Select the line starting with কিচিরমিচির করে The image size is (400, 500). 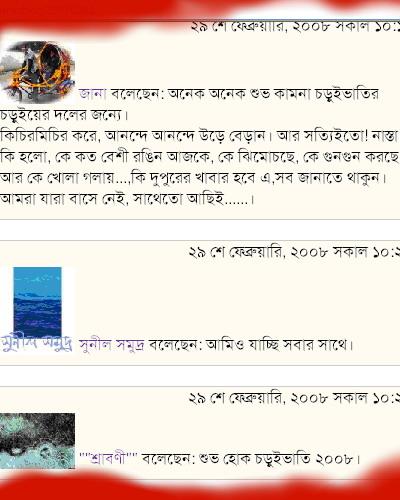[x=199, y=136]
